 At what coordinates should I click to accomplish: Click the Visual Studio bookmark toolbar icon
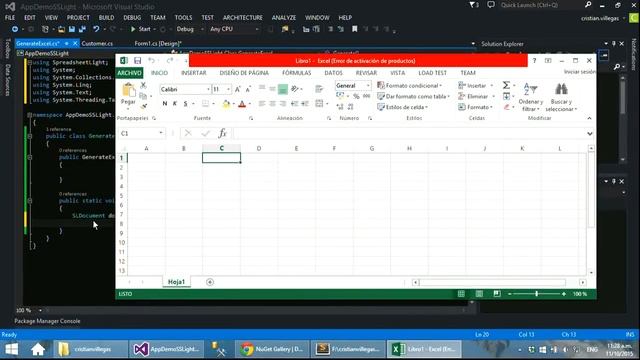tap(355, 29)
